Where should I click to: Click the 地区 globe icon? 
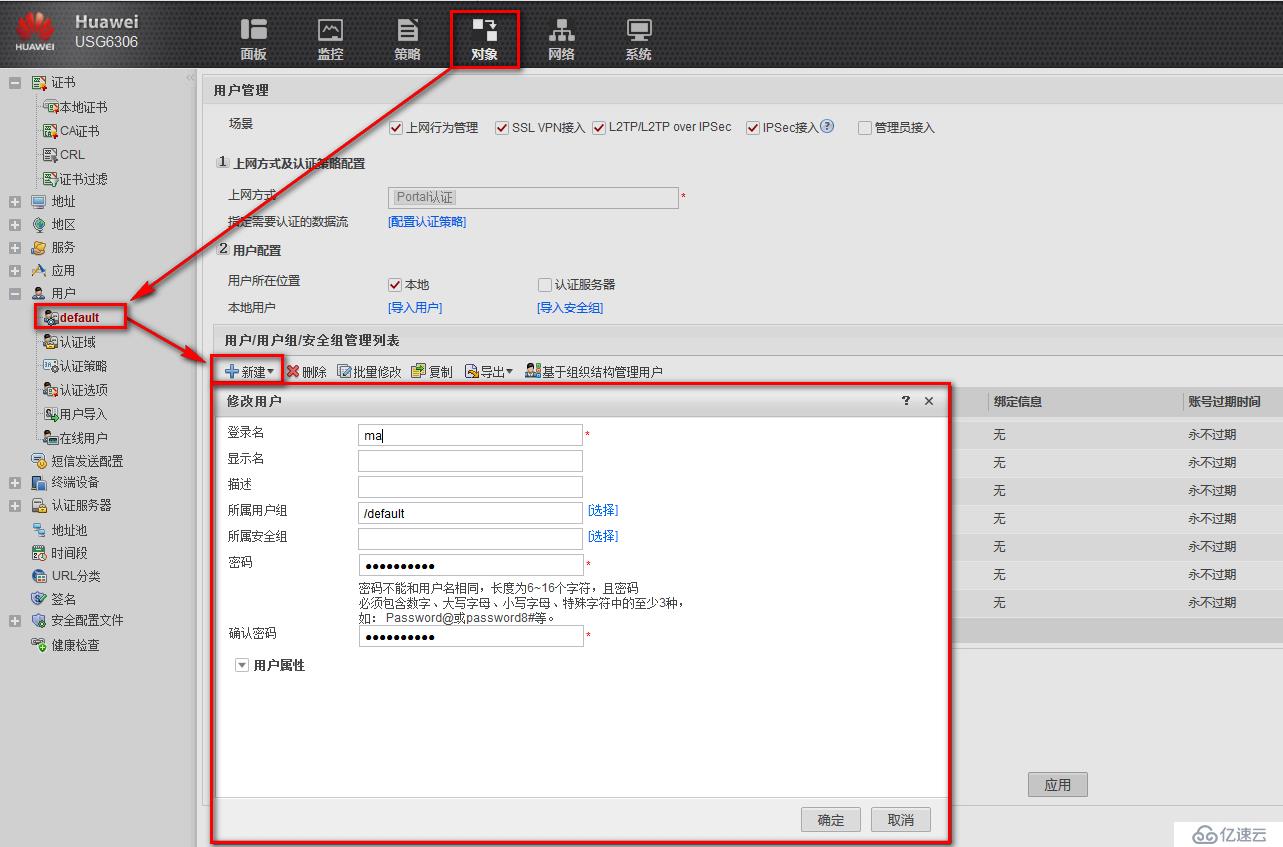click(x=39, y=225)
